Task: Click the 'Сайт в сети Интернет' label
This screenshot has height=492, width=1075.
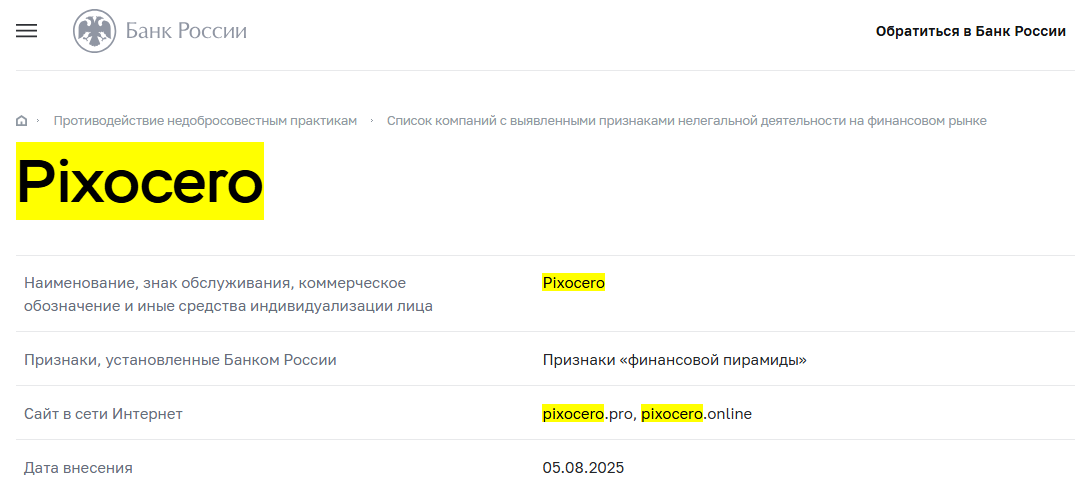Action: click(x=104, y=414)
